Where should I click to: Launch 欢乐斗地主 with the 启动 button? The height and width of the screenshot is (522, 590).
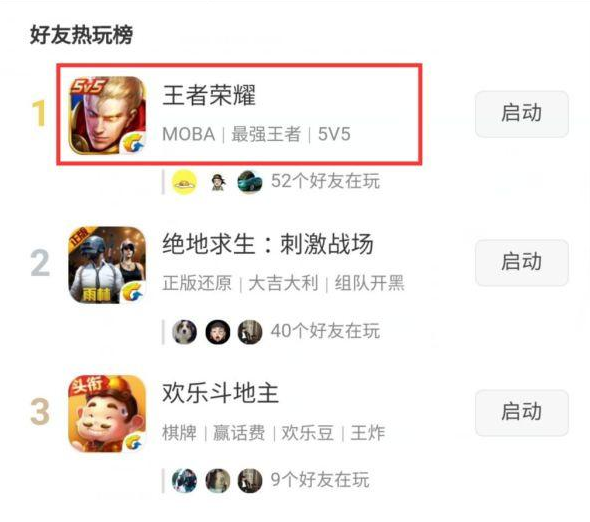(x=522, y=412)
